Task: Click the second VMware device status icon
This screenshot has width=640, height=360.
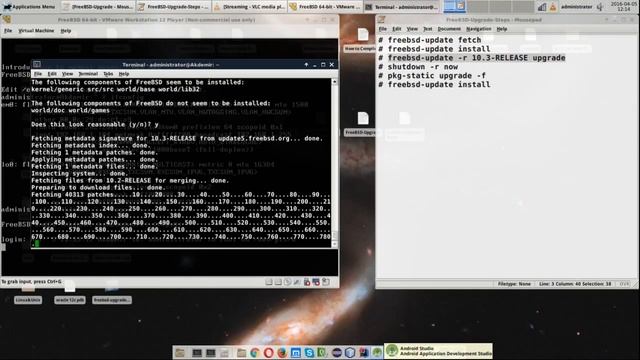Action: coord(278,282)
